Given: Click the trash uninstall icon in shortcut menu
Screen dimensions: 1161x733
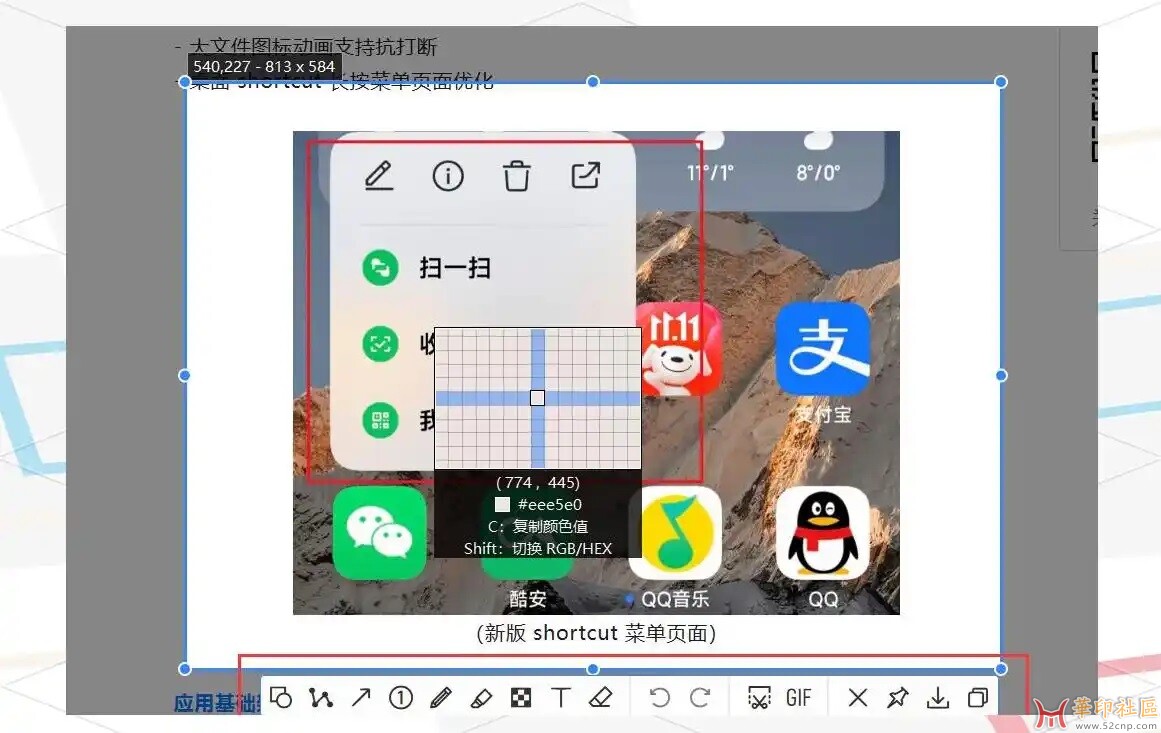Looking at the screenshot, I should [517, 176].
